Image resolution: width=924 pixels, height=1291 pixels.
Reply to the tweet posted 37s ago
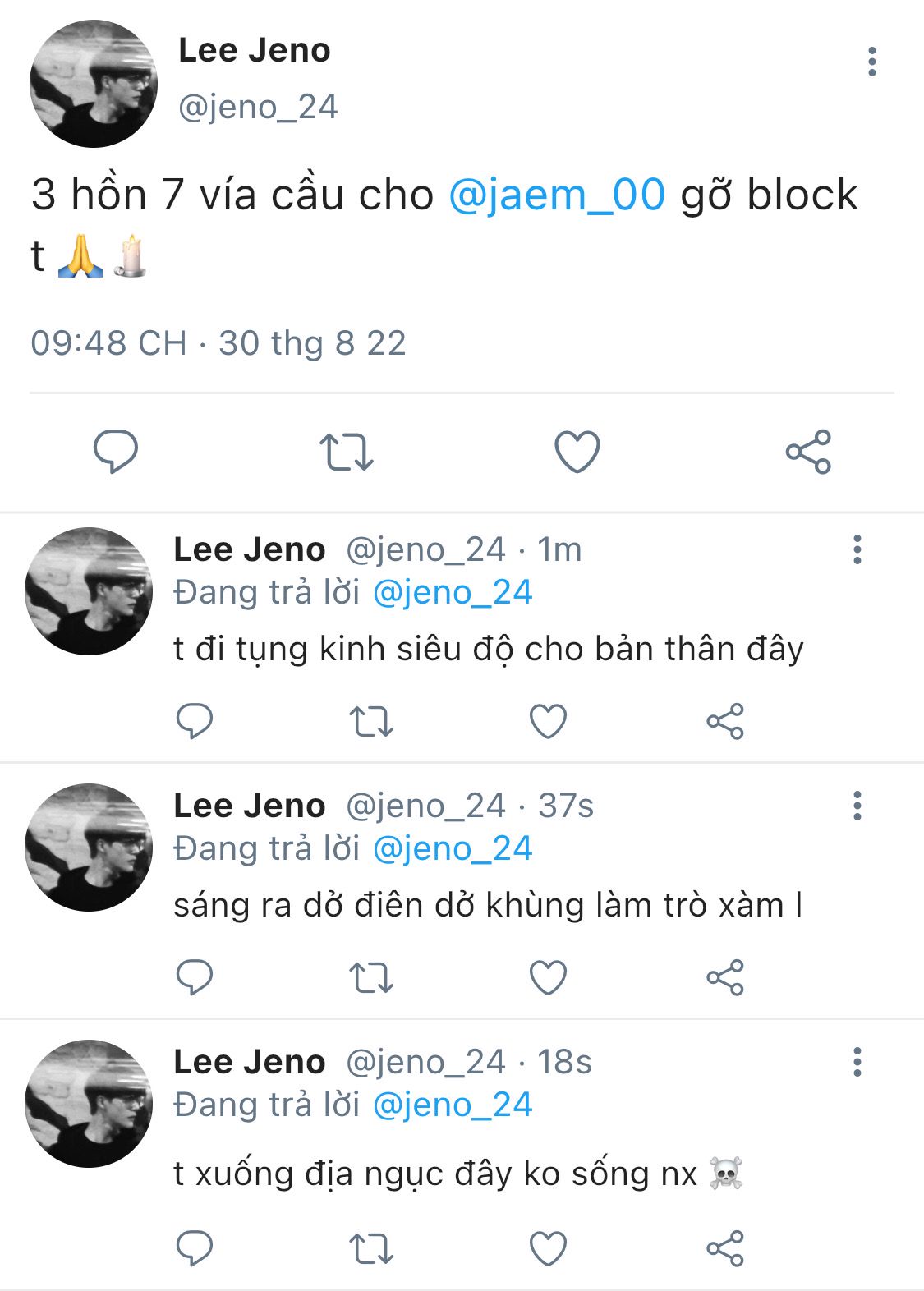pyautogui.click(x=195, y=977)
